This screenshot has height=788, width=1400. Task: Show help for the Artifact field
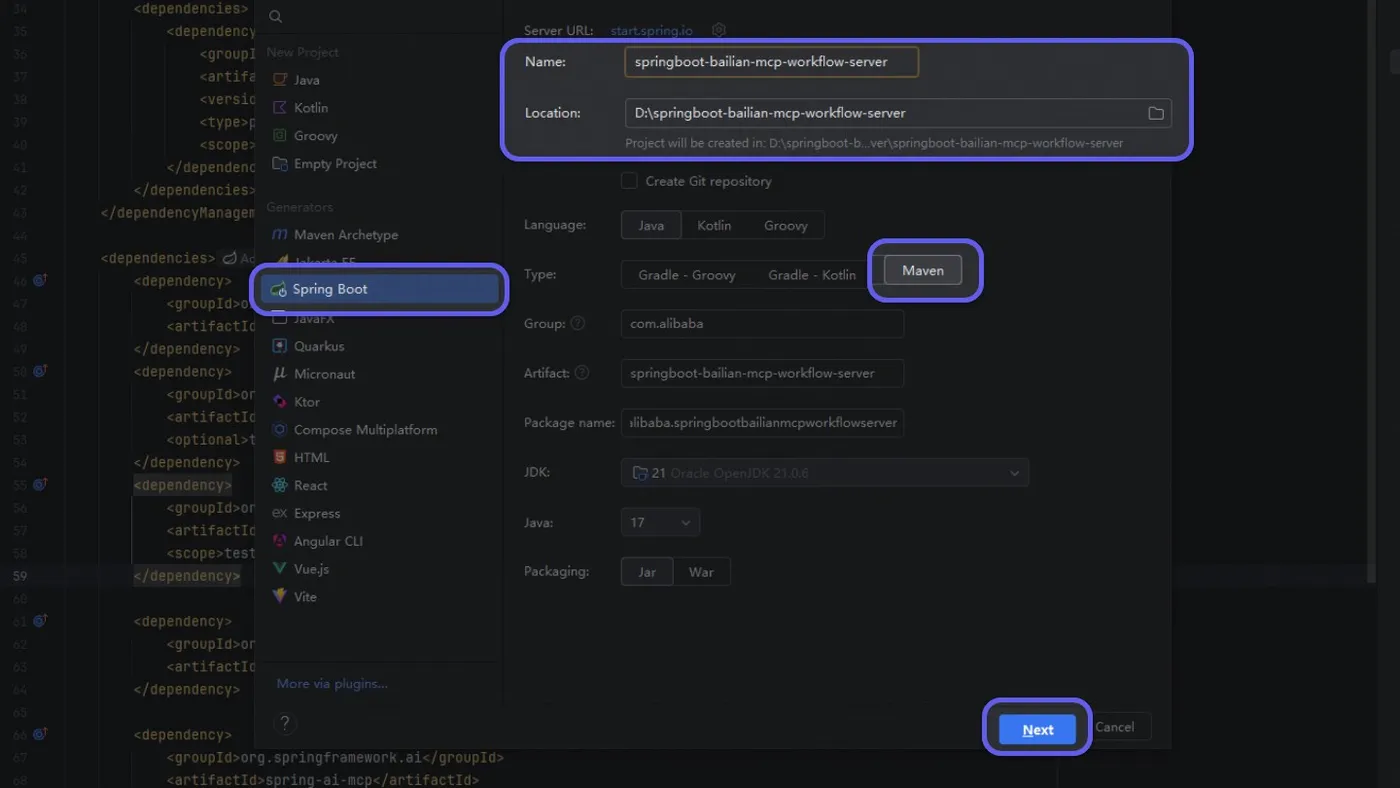pyautogui.click(x=582, y=373)
